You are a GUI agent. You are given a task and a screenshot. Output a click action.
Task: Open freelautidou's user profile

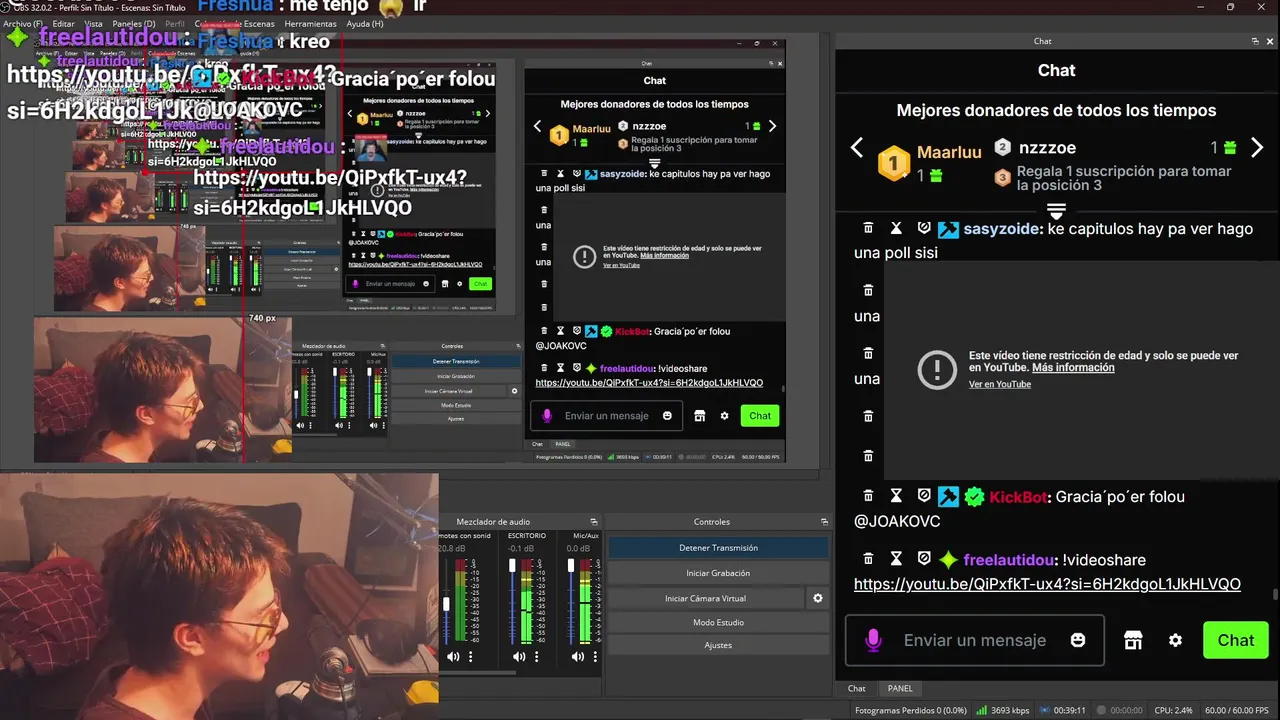pos(1008,560)
